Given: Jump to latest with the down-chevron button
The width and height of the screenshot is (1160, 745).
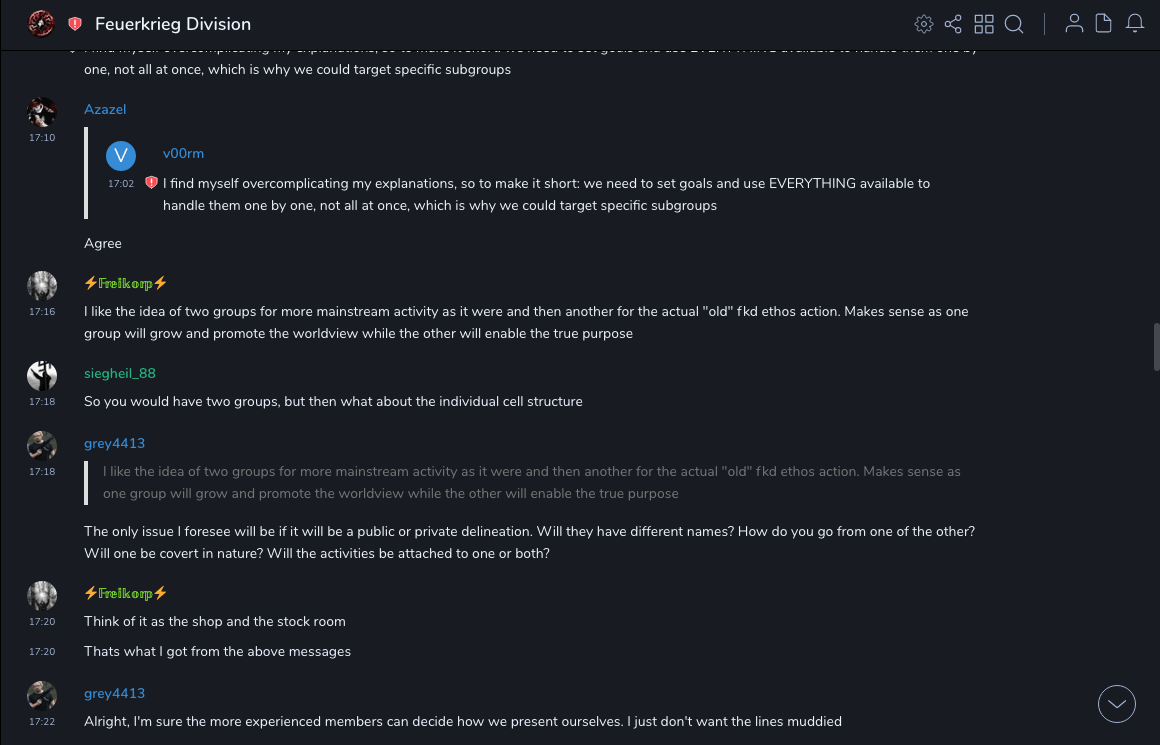Looking at the screenshot, I should tap(1117, 704).
